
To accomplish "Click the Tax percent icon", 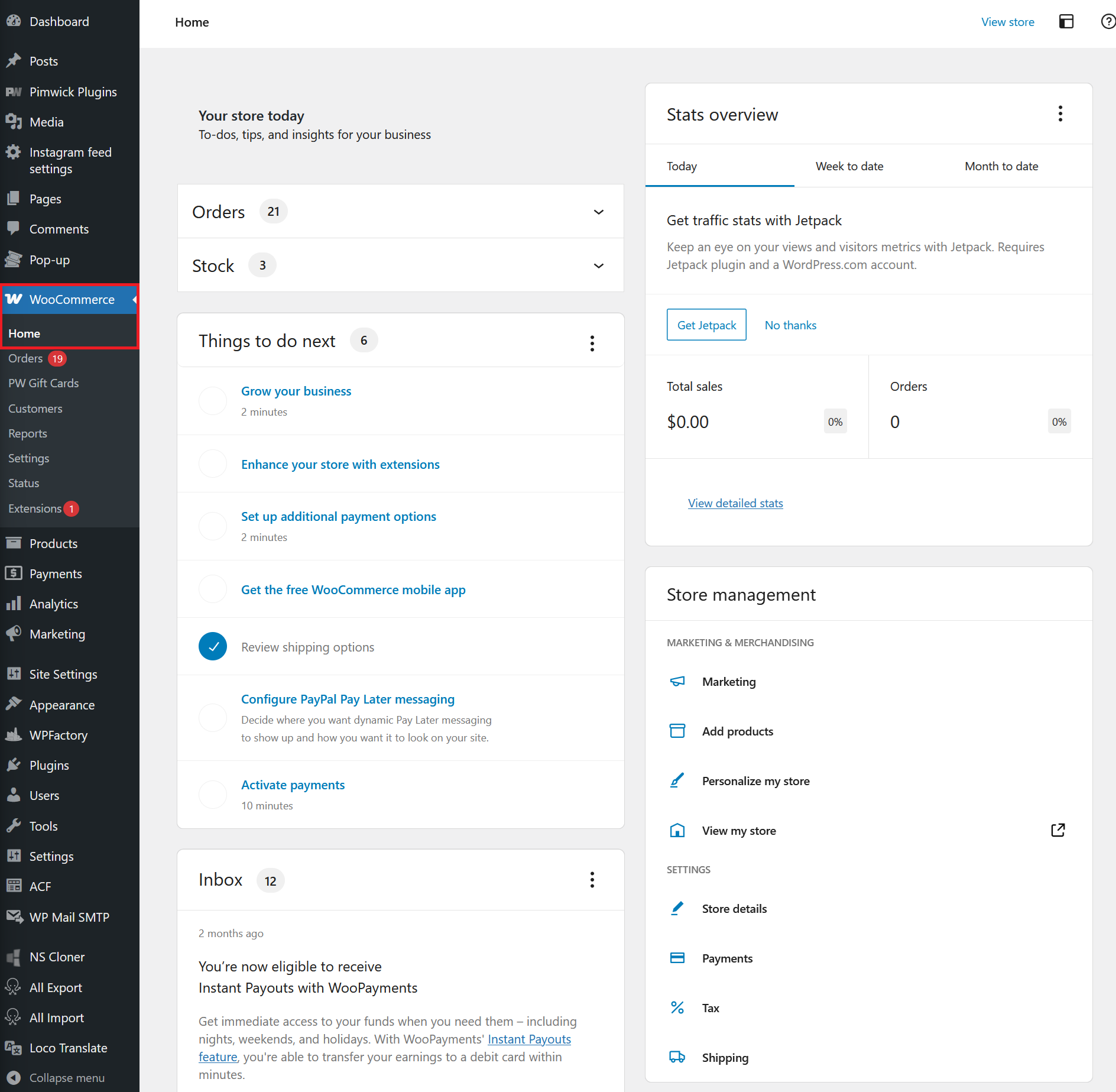I will pyautogui.click(x=677, y=1007).
